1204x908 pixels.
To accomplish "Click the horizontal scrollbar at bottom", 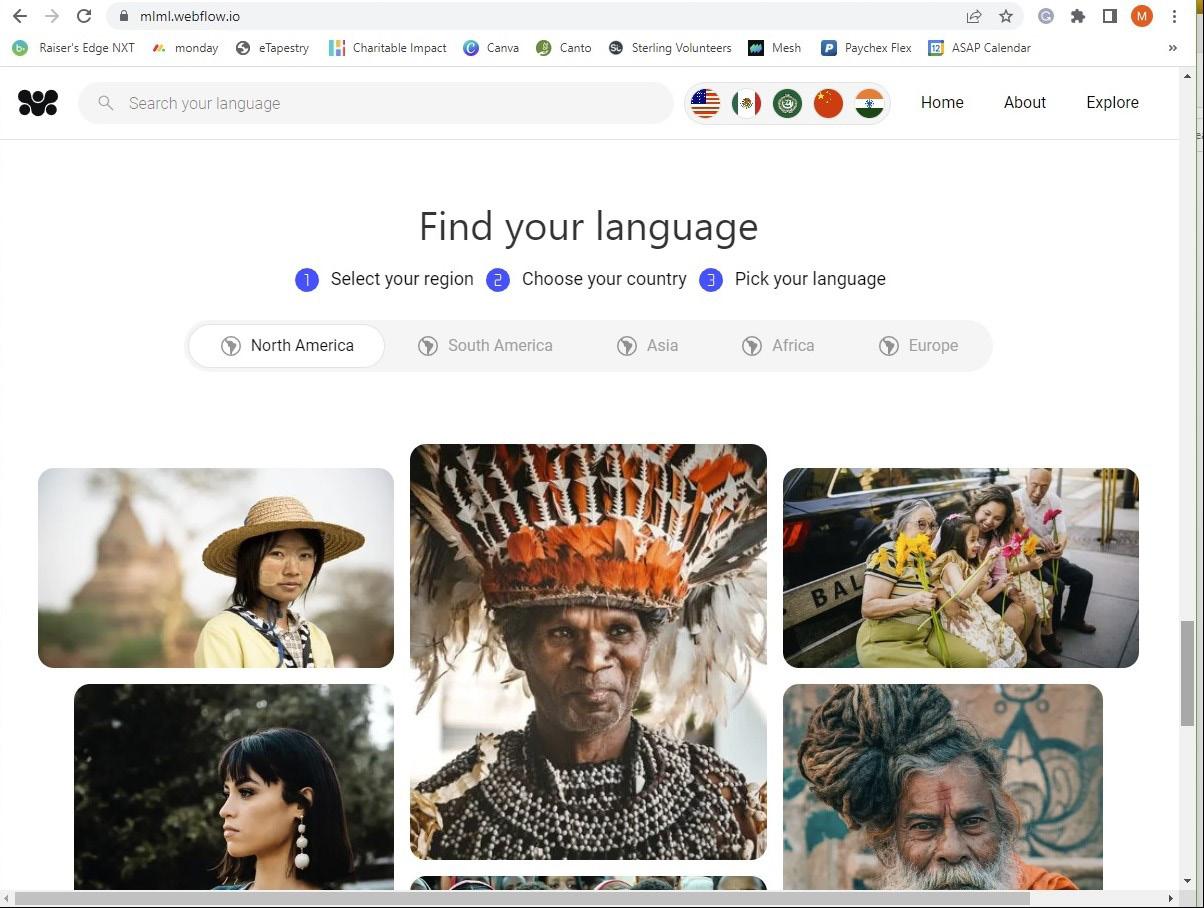I will 521,899.
